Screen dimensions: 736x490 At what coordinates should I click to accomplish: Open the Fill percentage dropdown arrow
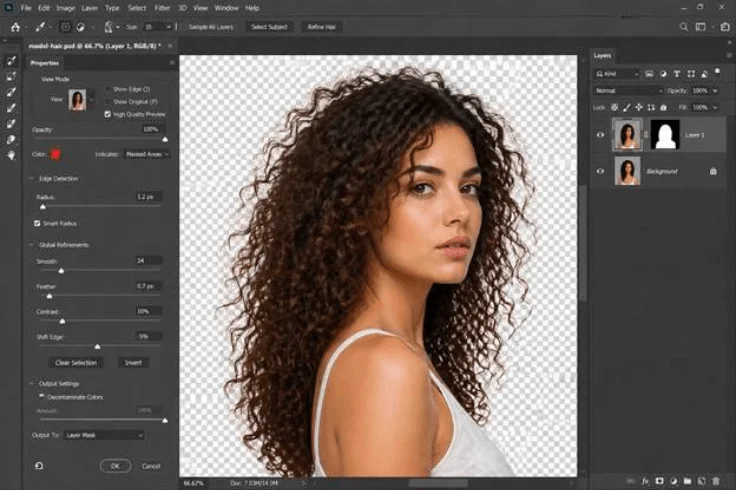pyautogui.click(x=715, y=107)
